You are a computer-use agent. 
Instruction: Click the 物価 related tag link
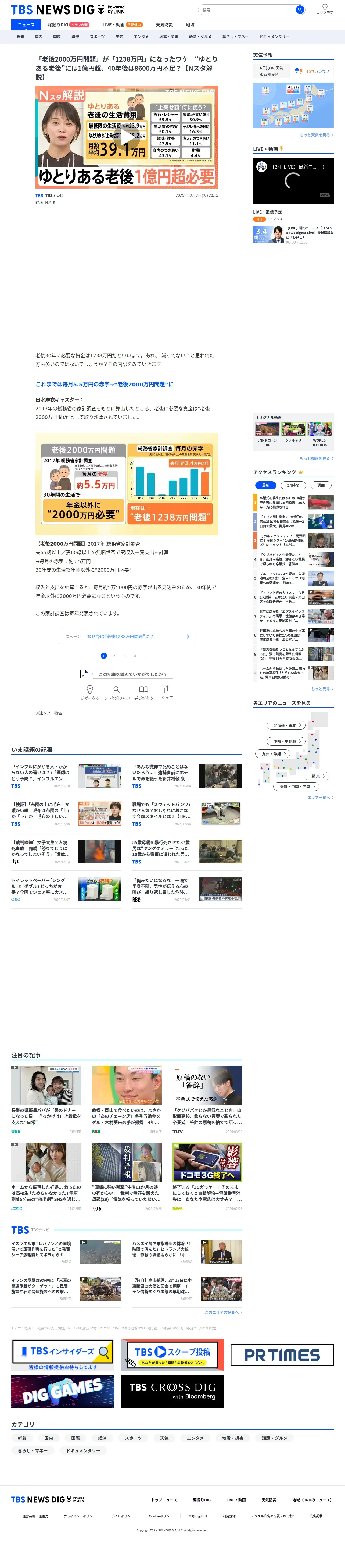(58, 713)
